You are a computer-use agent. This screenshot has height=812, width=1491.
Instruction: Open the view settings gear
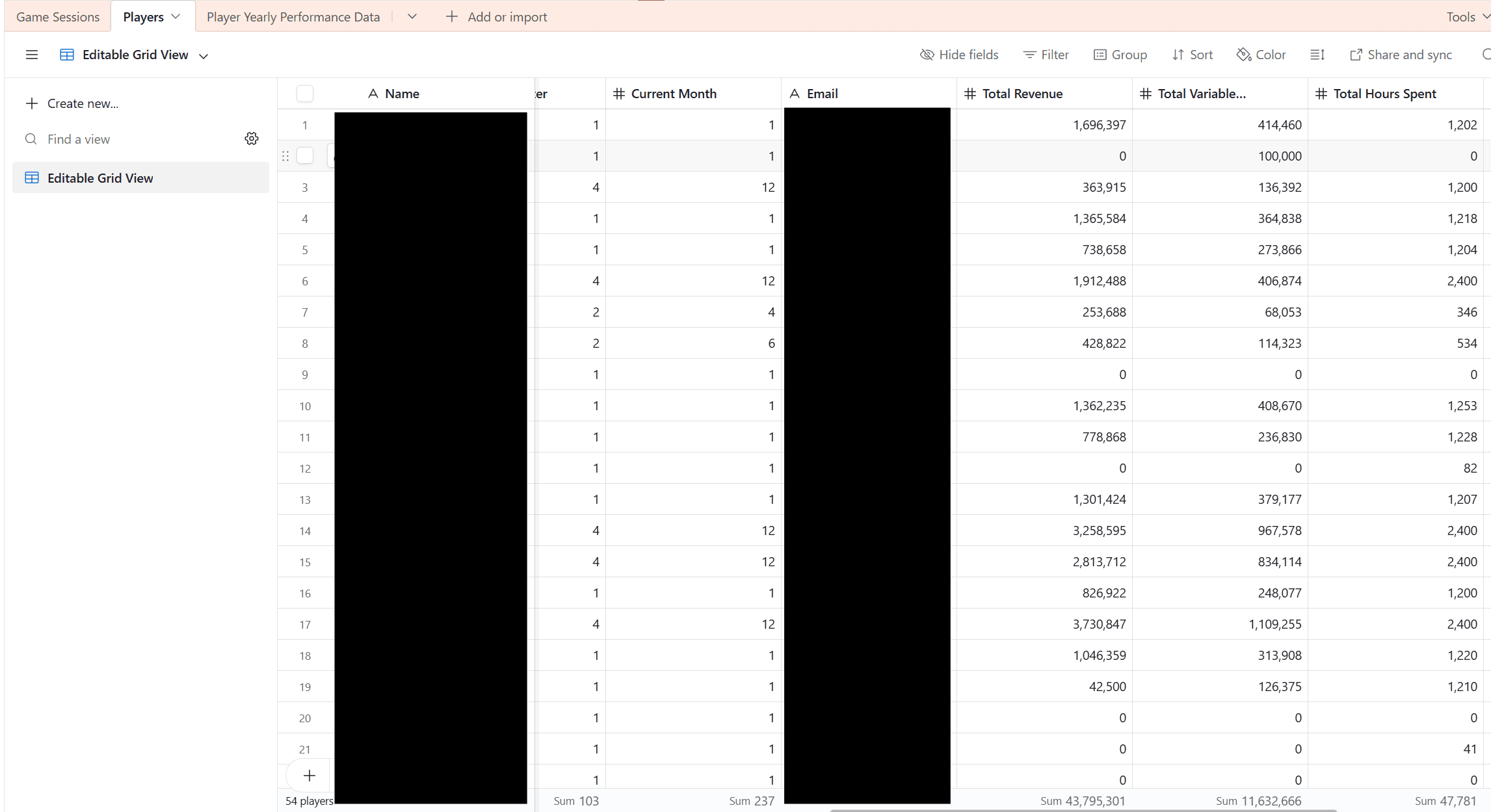point(252,138)
